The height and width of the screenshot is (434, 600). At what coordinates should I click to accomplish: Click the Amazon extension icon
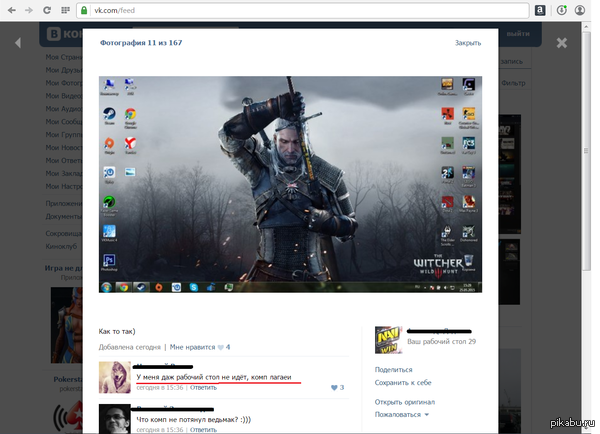click(x=541, y=10)
